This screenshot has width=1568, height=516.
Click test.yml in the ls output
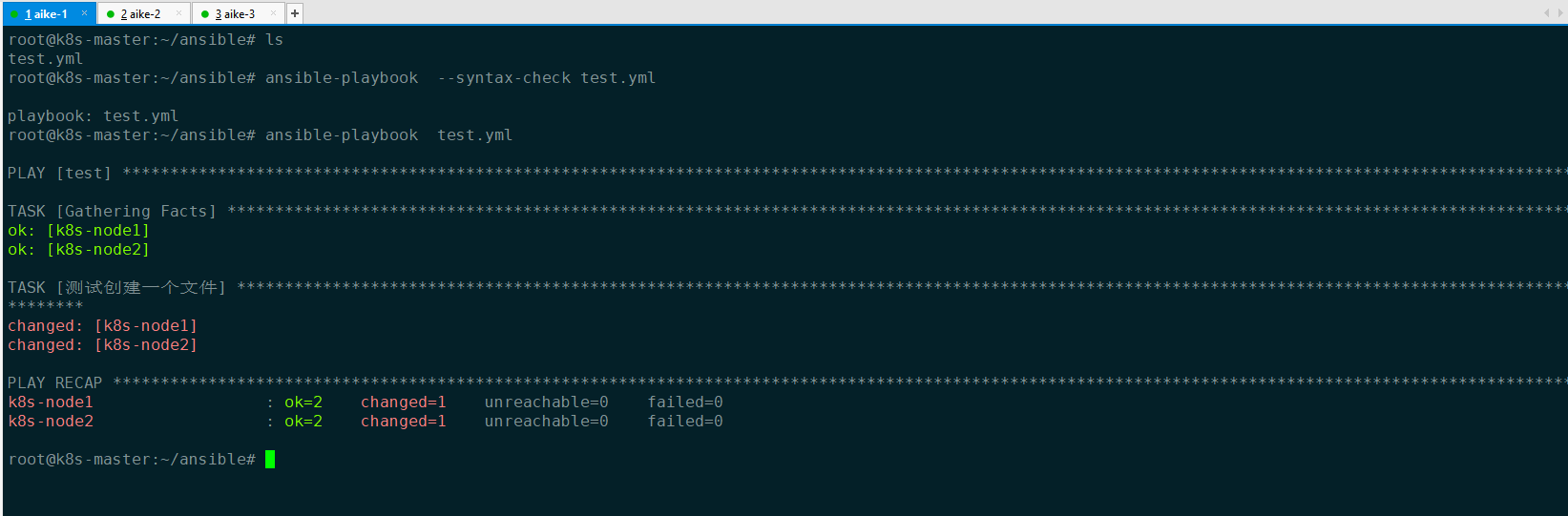click(x=46, y=59)
